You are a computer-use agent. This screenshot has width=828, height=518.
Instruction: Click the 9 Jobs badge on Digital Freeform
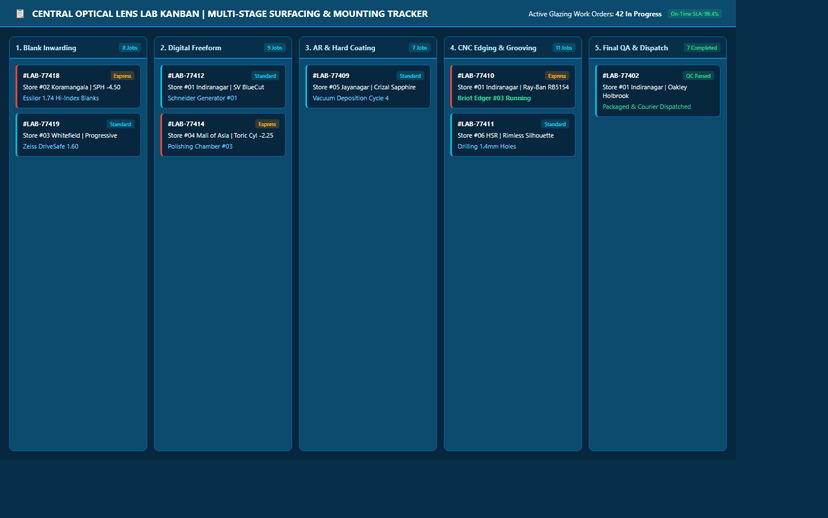pyautogui.click(x=275, y=48)
